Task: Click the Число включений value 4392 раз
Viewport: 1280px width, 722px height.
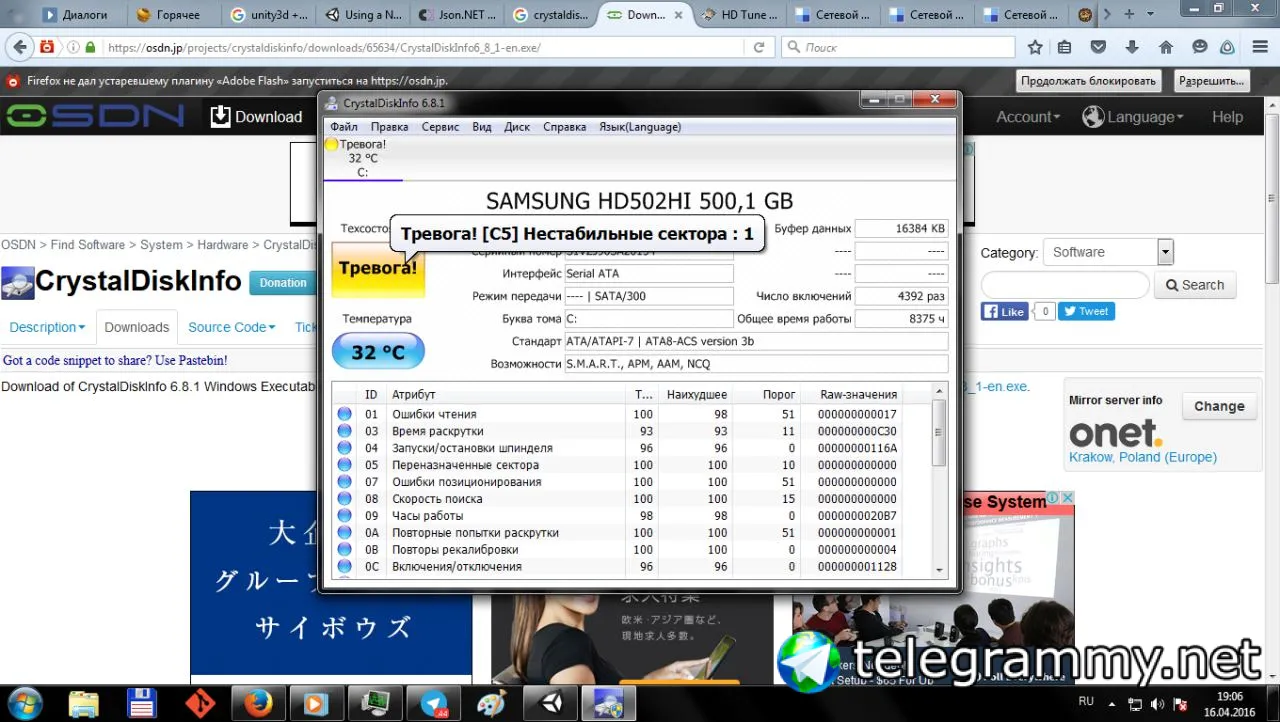Action: coord(901,296)
